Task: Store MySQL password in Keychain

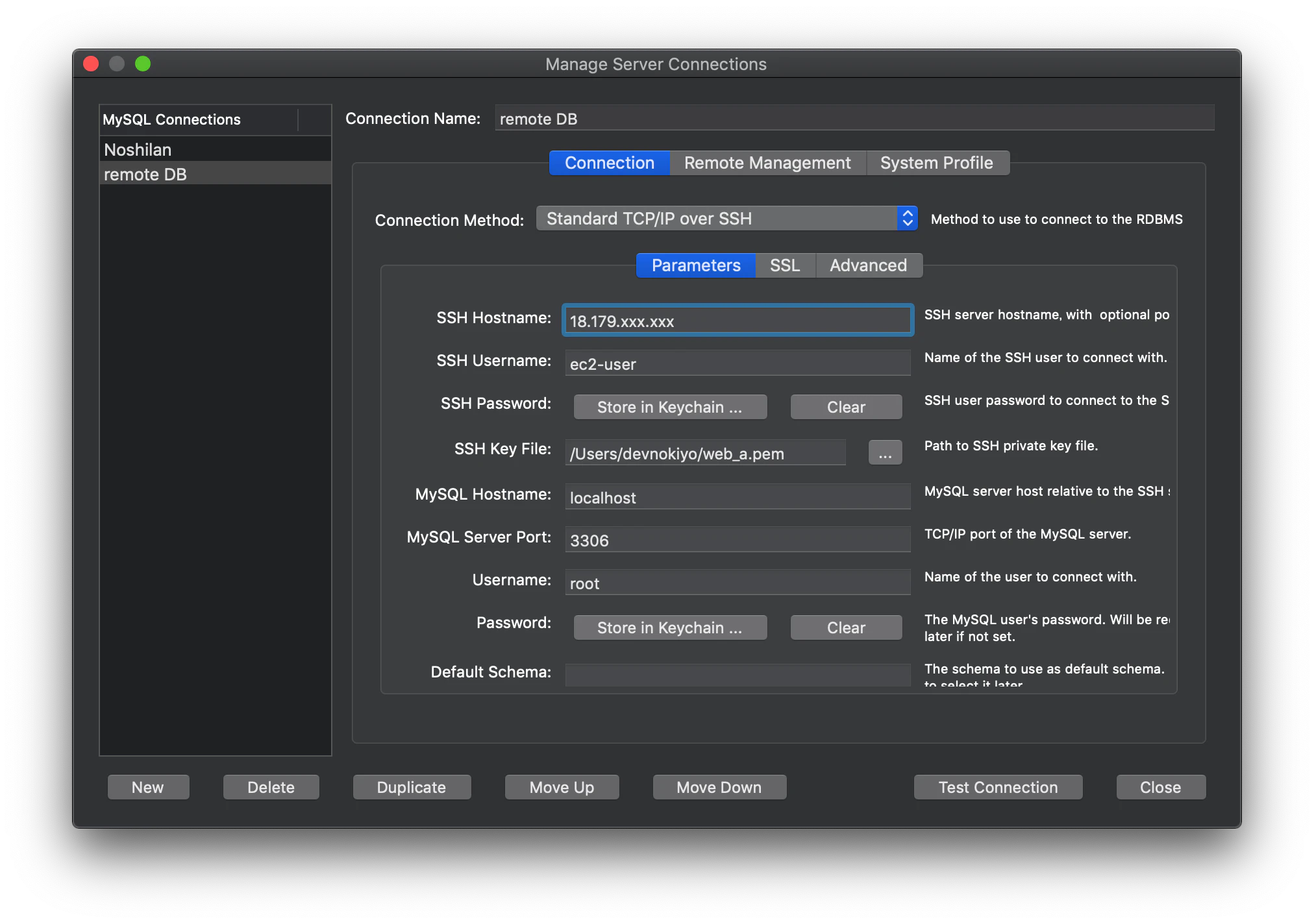Action: click(x=670, y=627)
